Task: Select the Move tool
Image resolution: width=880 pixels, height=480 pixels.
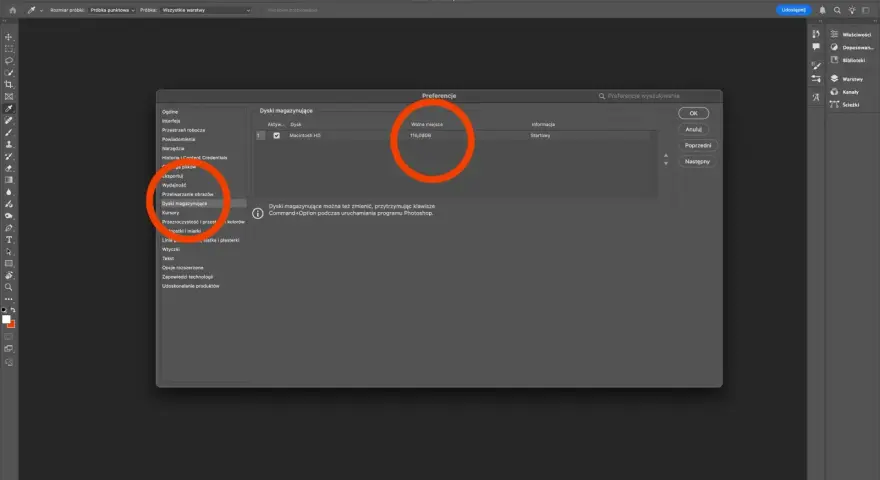Action: click(8, 37)
